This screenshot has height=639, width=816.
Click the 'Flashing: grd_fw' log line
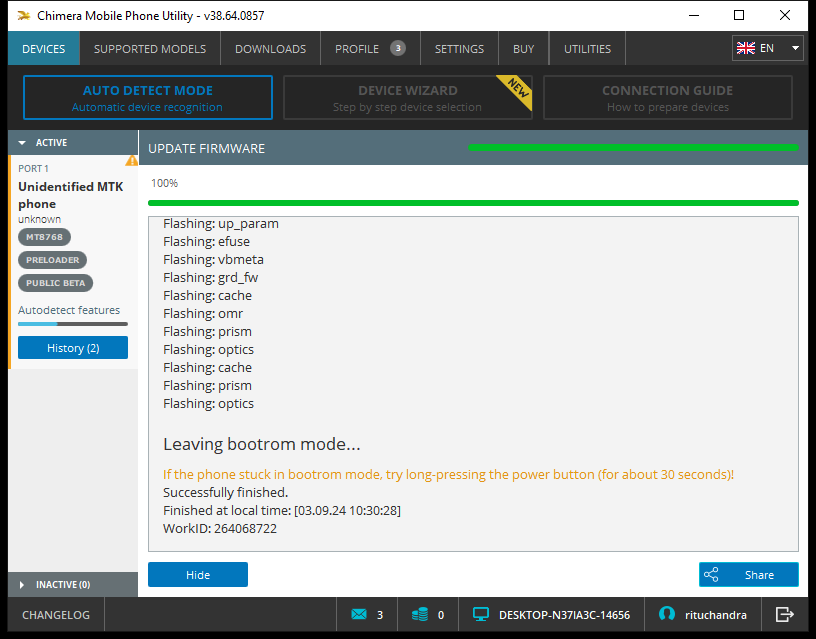pos(211,277)
